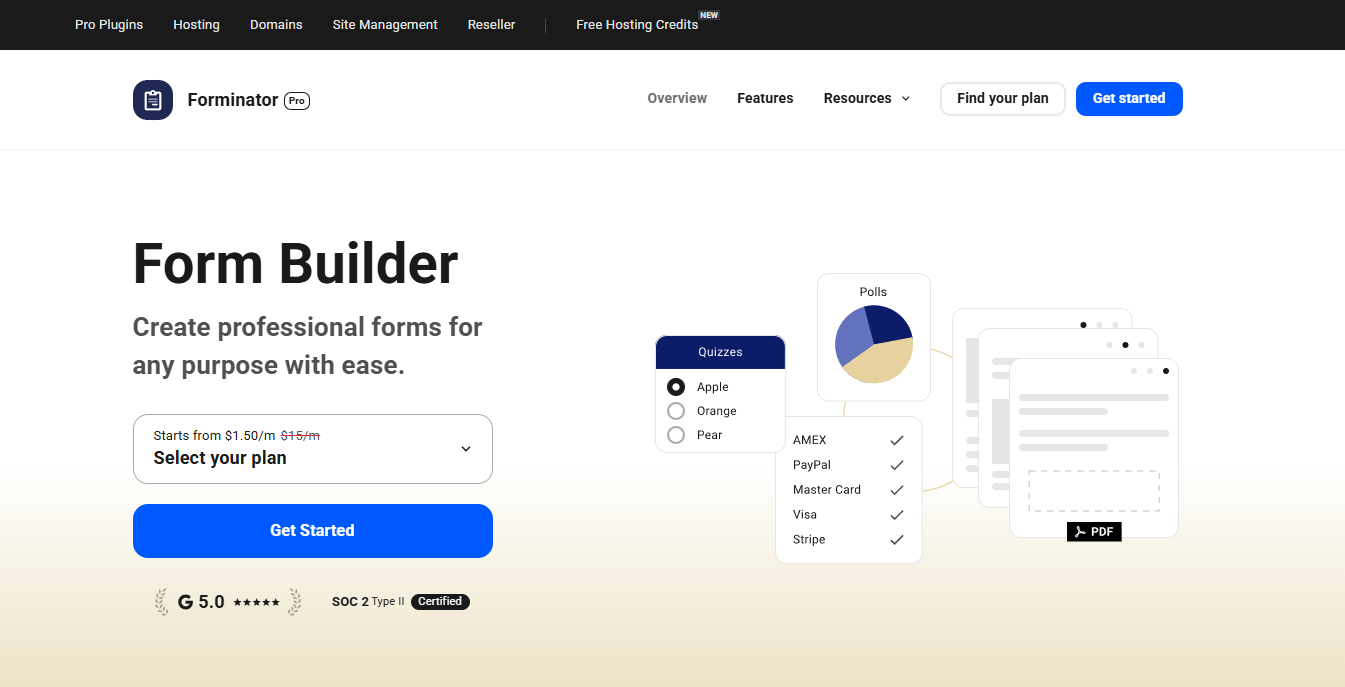Click the Google G rating icon
The image size is (1345, 687).
185,602
